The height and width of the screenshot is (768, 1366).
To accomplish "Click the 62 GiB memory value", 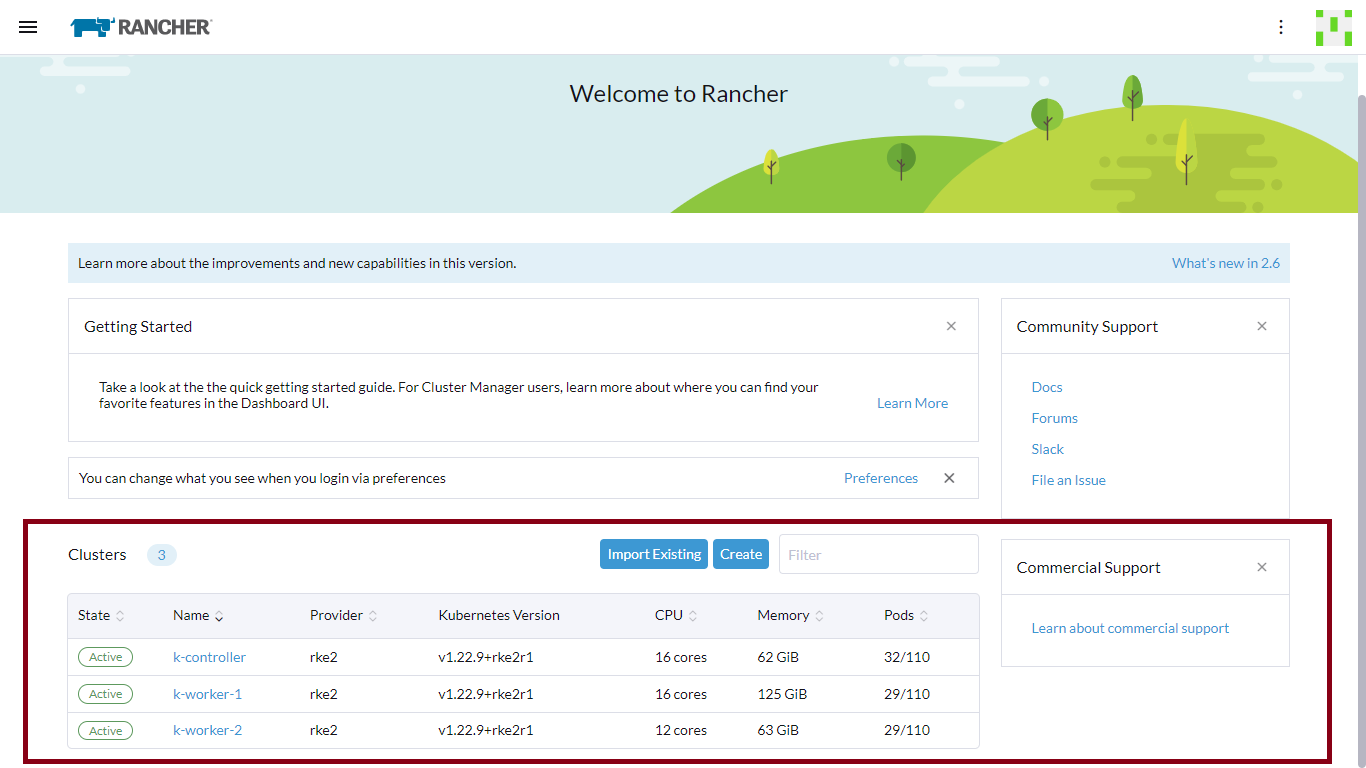I will (x=778, y=657).
